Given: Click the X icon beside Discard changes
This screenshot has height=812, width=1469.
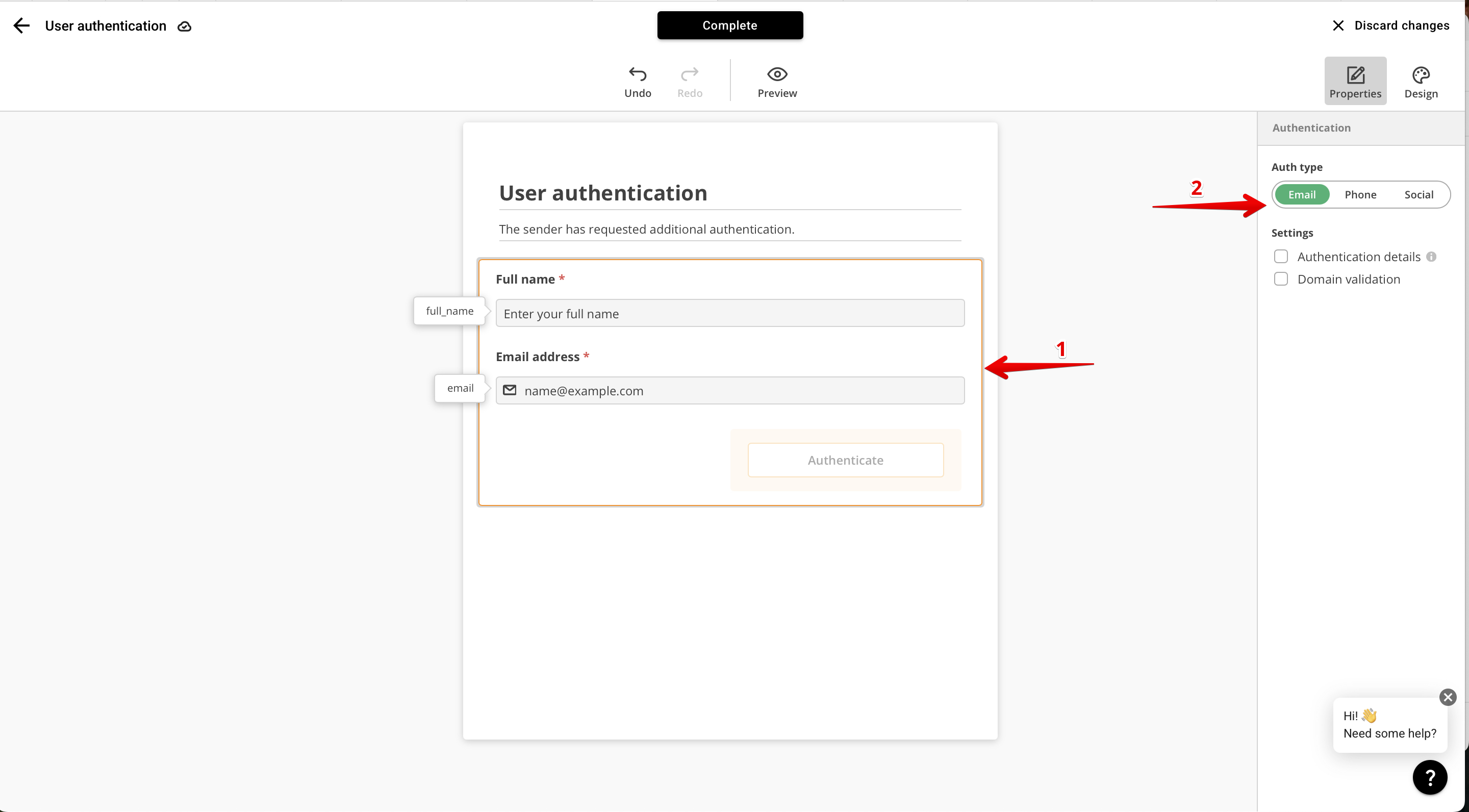Looking at the screenshot, I should 1338,26.
